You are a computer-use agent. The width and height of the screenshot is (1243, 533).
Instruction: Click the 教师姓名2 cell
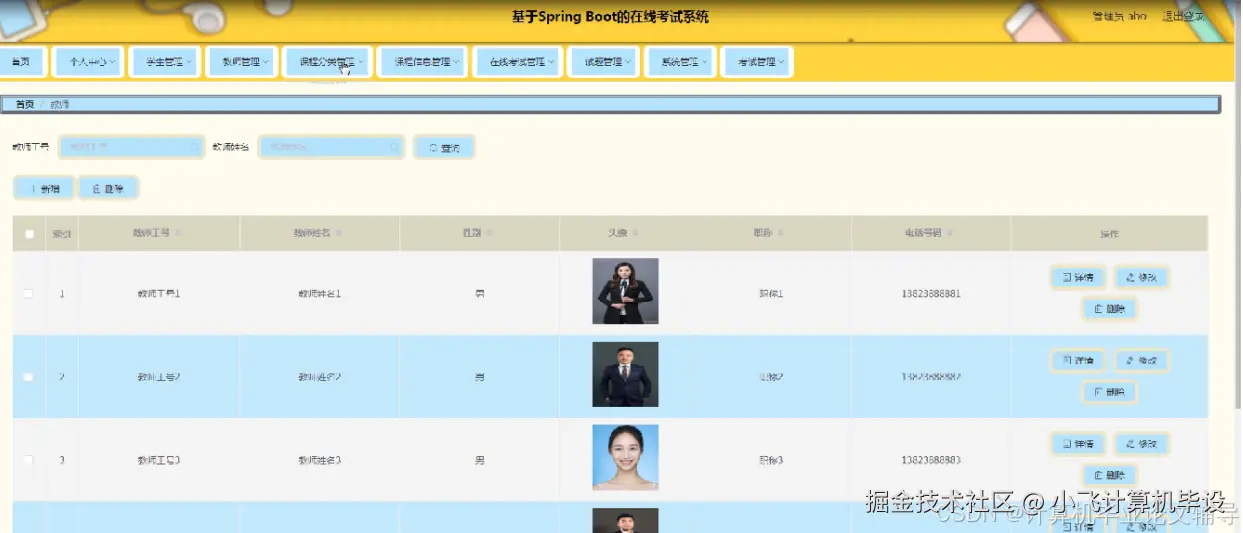[319, 377]
